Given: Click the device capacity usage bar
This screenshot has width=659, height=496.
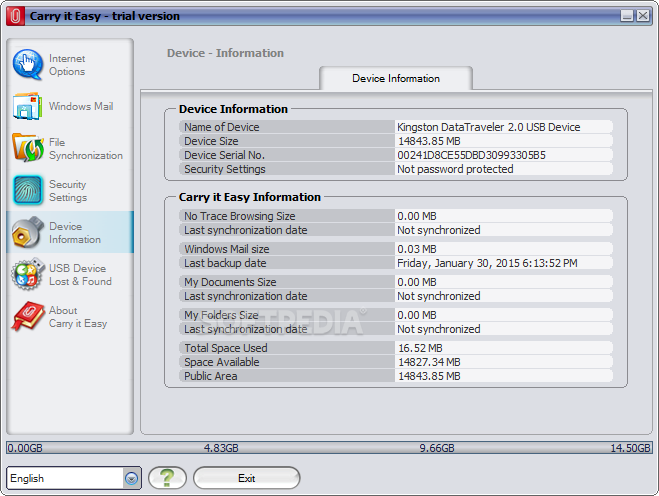Looking at the screenshot, I should click(x=329, y=448).
